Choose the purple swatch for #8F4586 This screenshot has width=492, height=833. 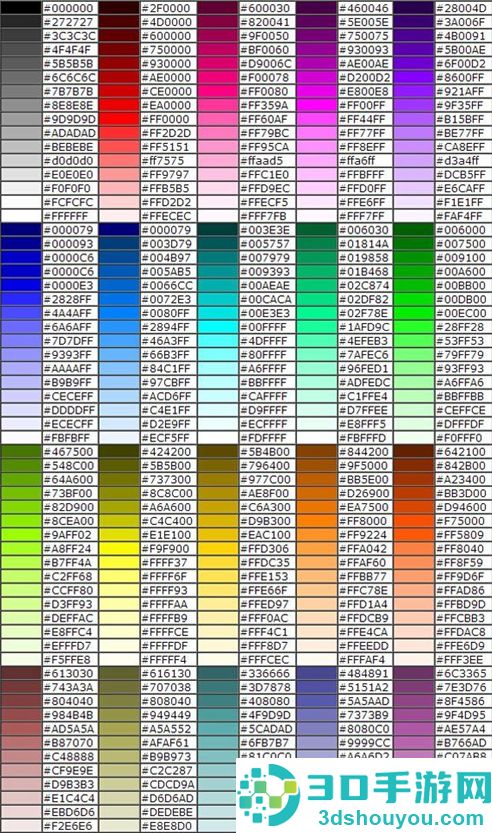click(x=413, y=701)
